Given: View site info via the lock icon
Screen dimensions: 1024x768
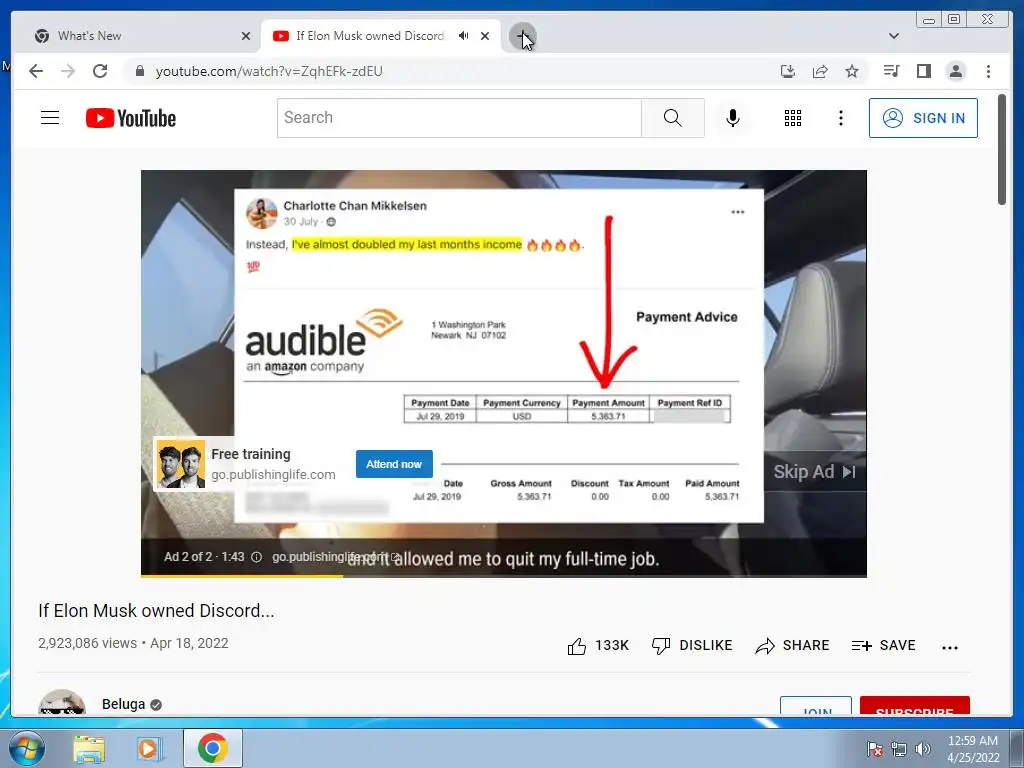Looking at the screenshot, I should click(x=140, y=71).
